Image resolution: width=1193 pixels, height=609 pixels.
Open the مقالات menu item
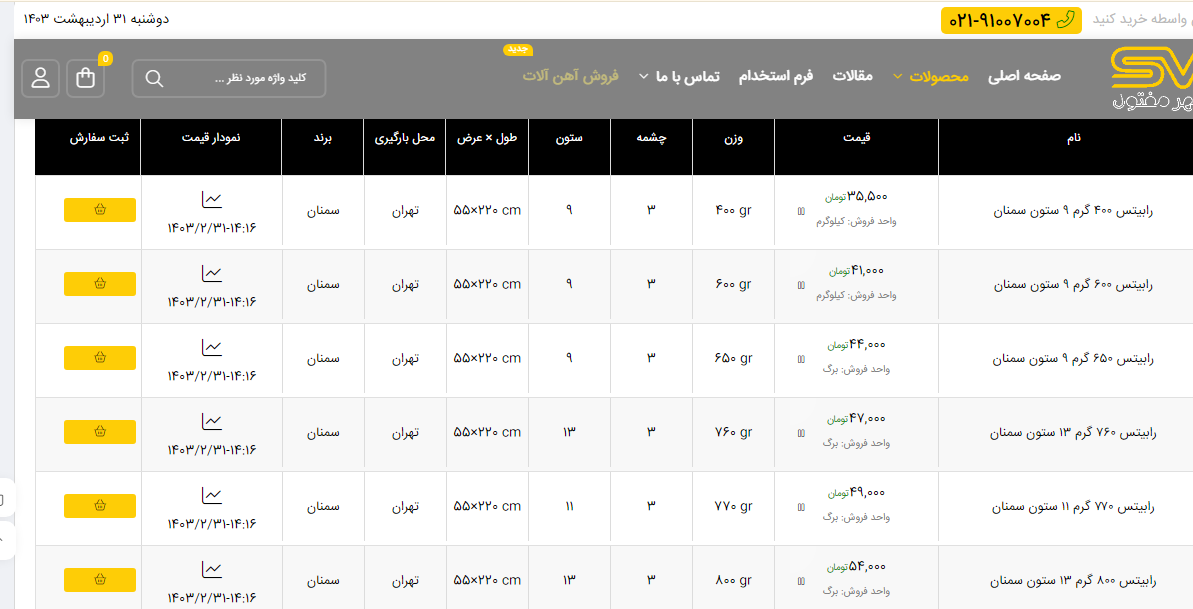coord(853,76)
